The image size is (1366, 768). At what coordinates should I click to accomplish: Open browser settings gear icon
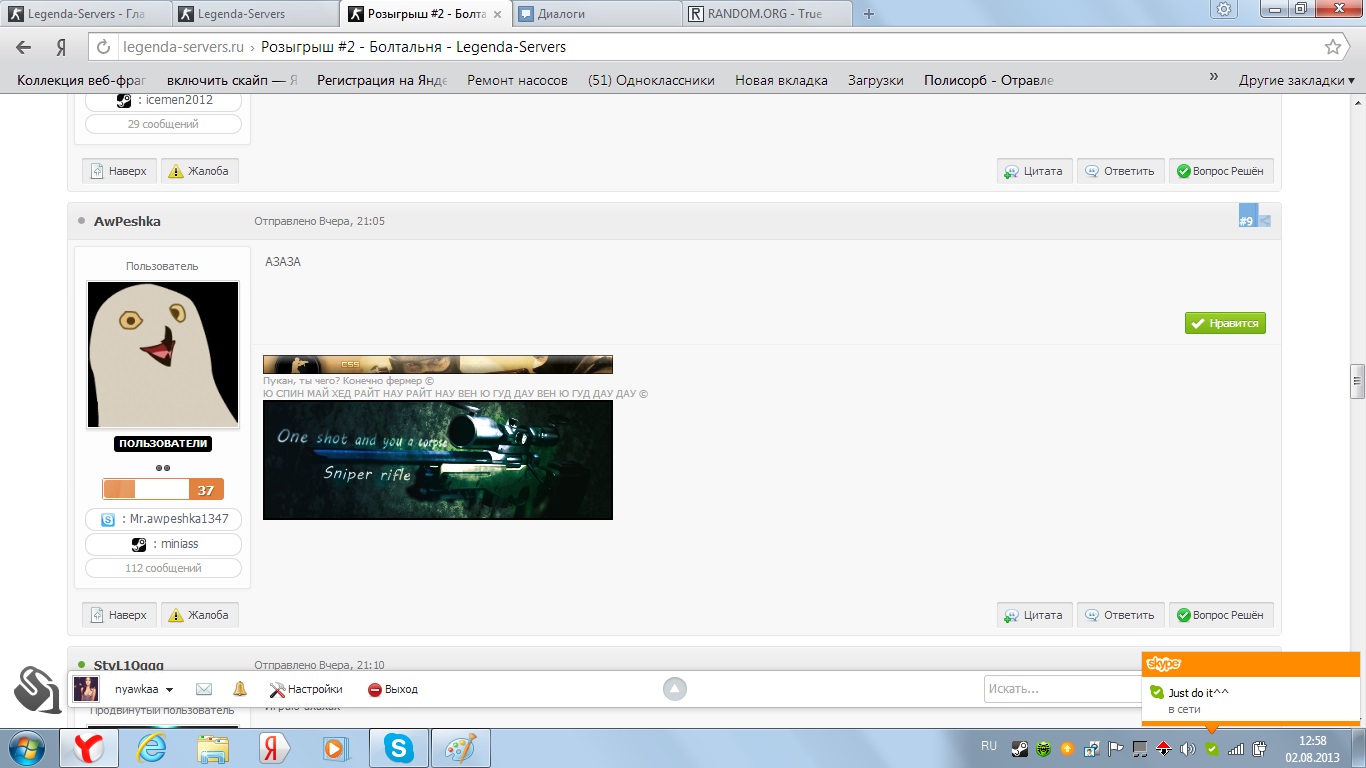[1223, 9]
